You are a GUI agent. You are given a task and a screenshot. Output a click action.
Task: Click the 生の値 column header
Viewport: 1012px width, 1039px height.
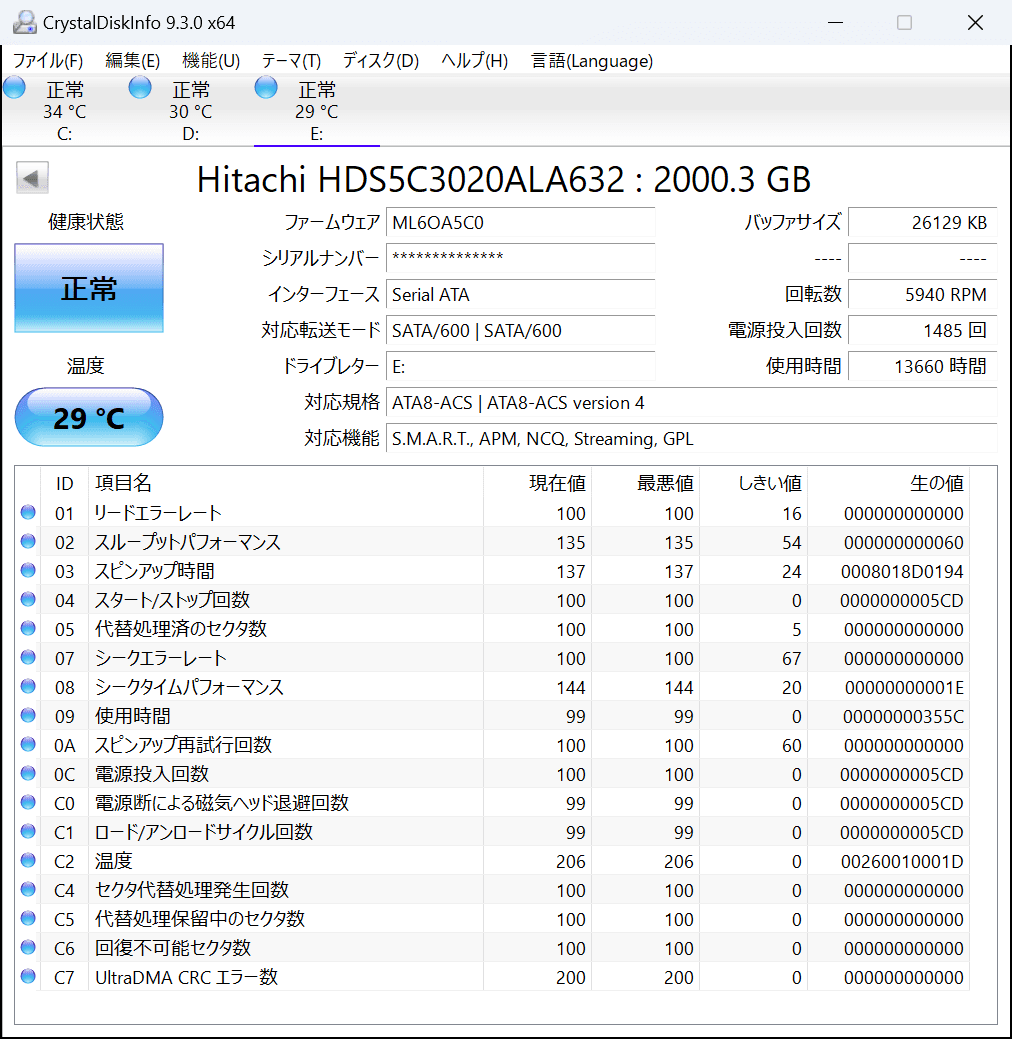936,483
